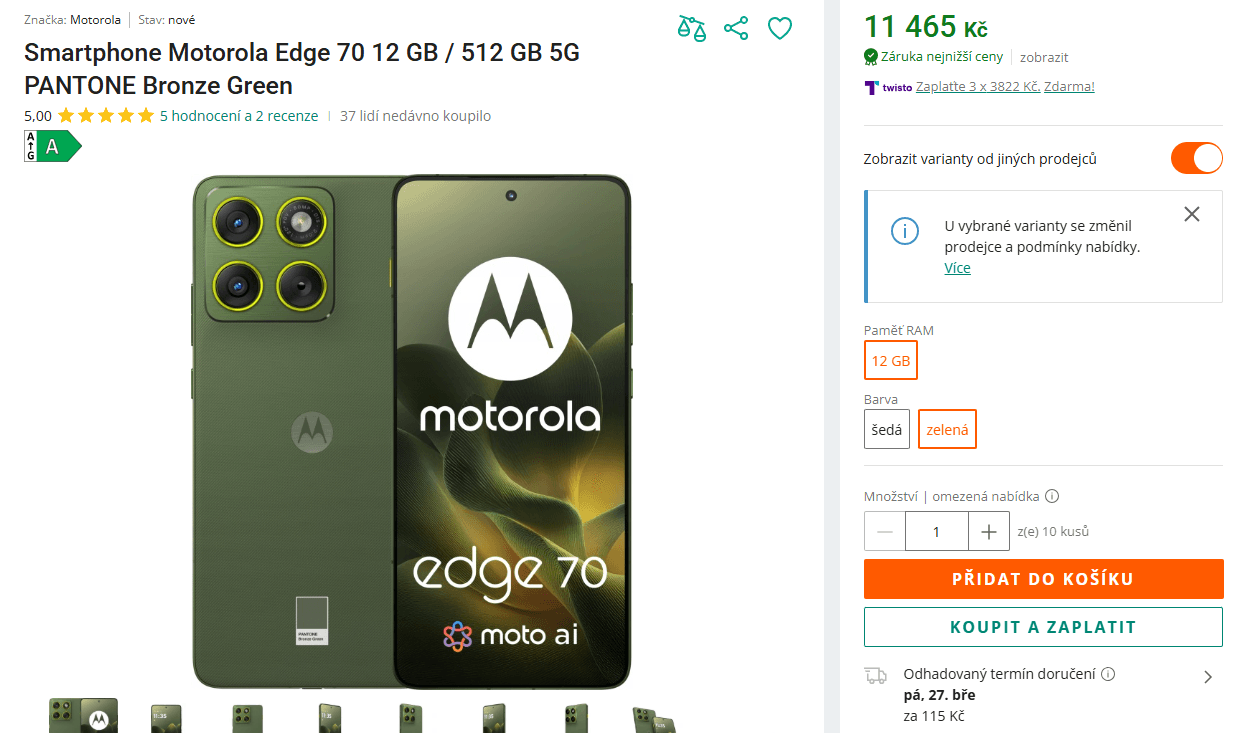Click KOUPIT A ZAPLATIT
This screenshot has height=733, width=1243.
coord(1043,627)
